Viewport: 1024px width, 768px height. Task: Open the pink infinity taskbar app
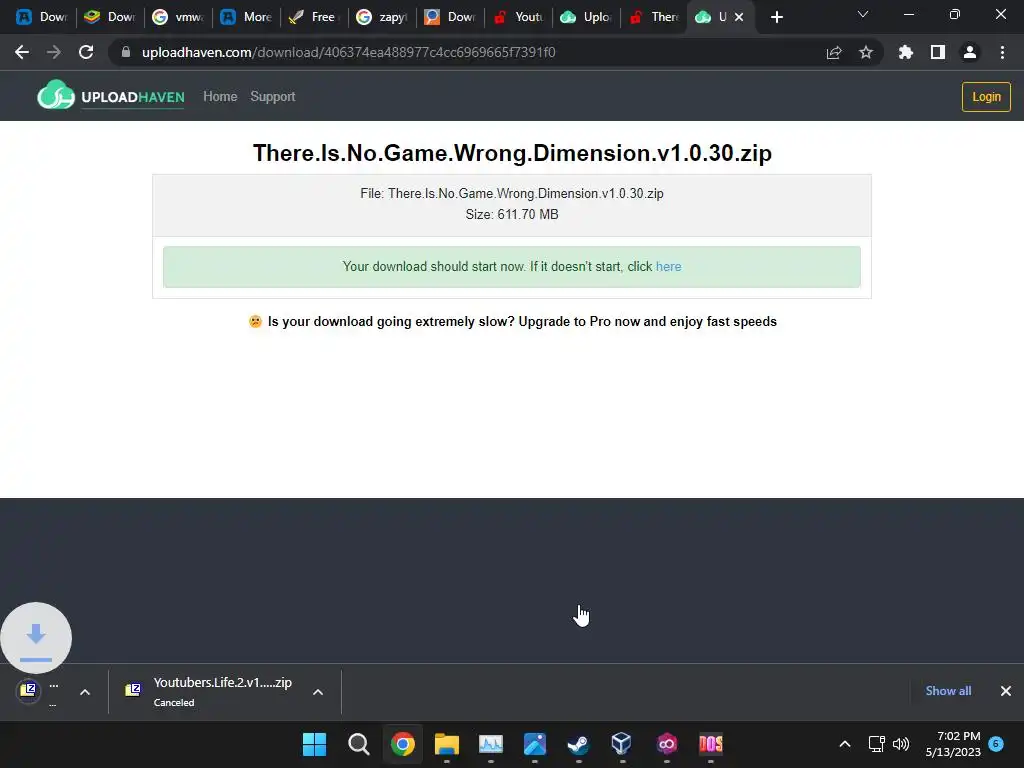tap(667, 744)
